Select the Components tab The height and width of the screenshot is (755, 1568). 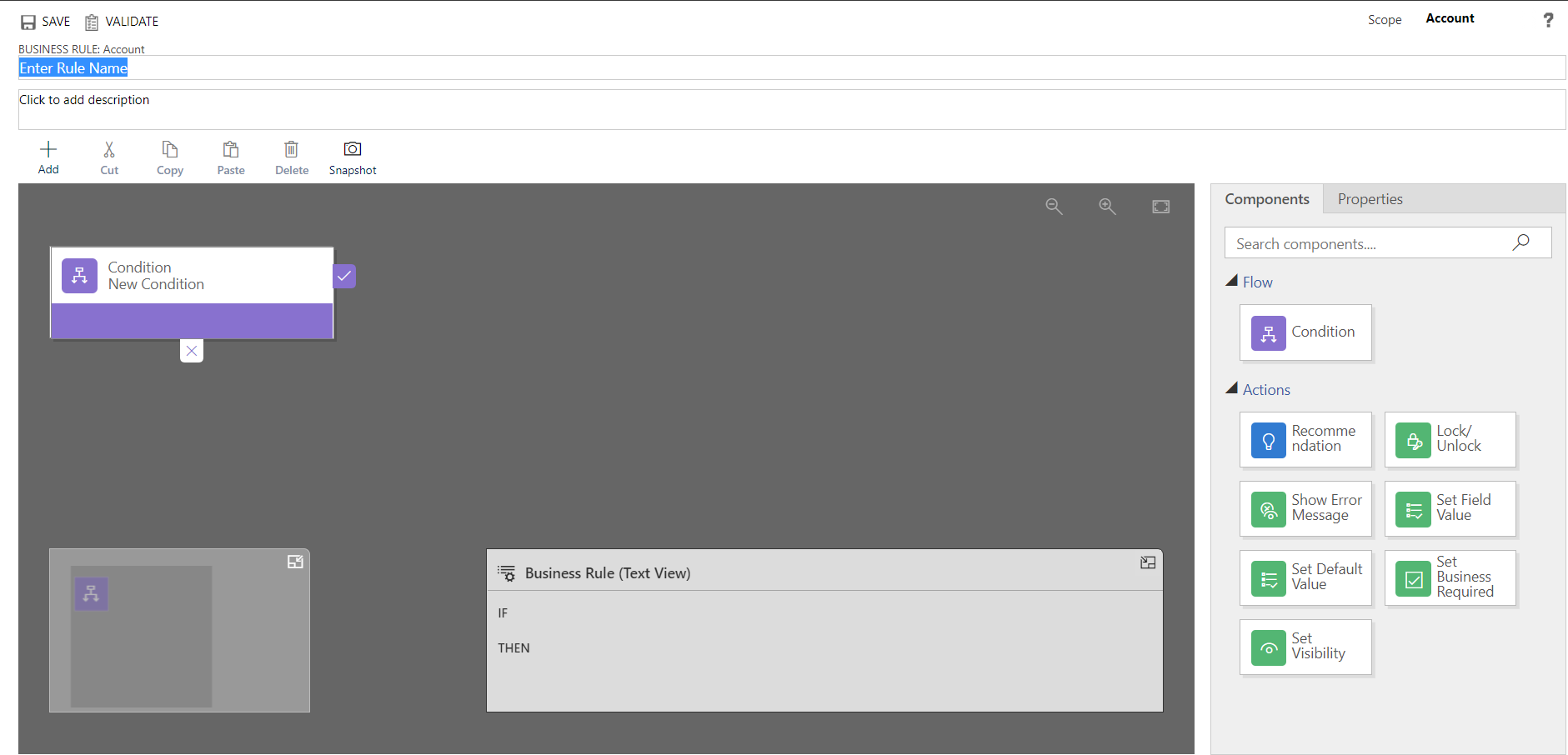coord(1266,199)
